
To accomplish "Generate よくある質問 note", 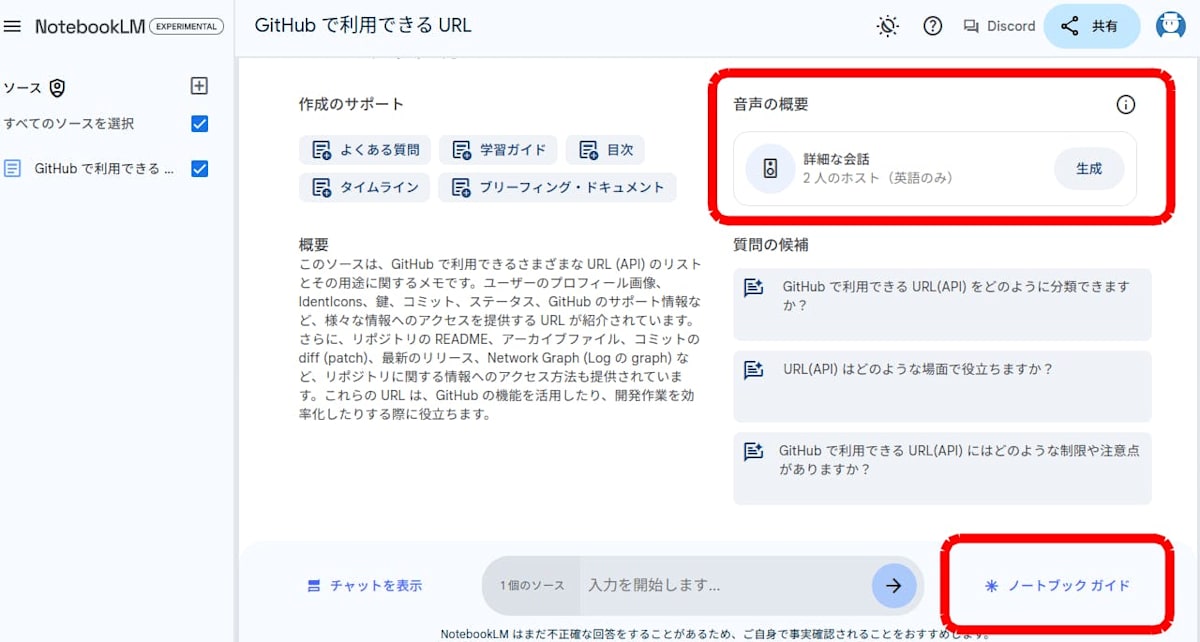I will (365, 150).
